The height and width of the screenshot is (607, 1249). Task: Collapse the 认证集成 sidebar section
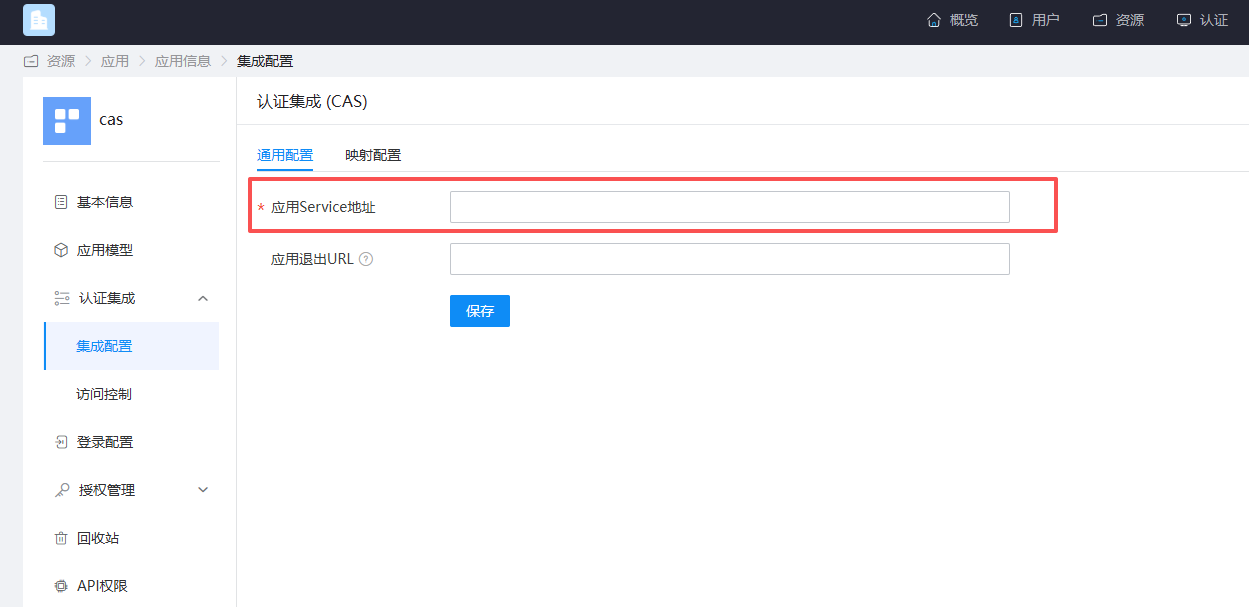(x=131, y=298)
